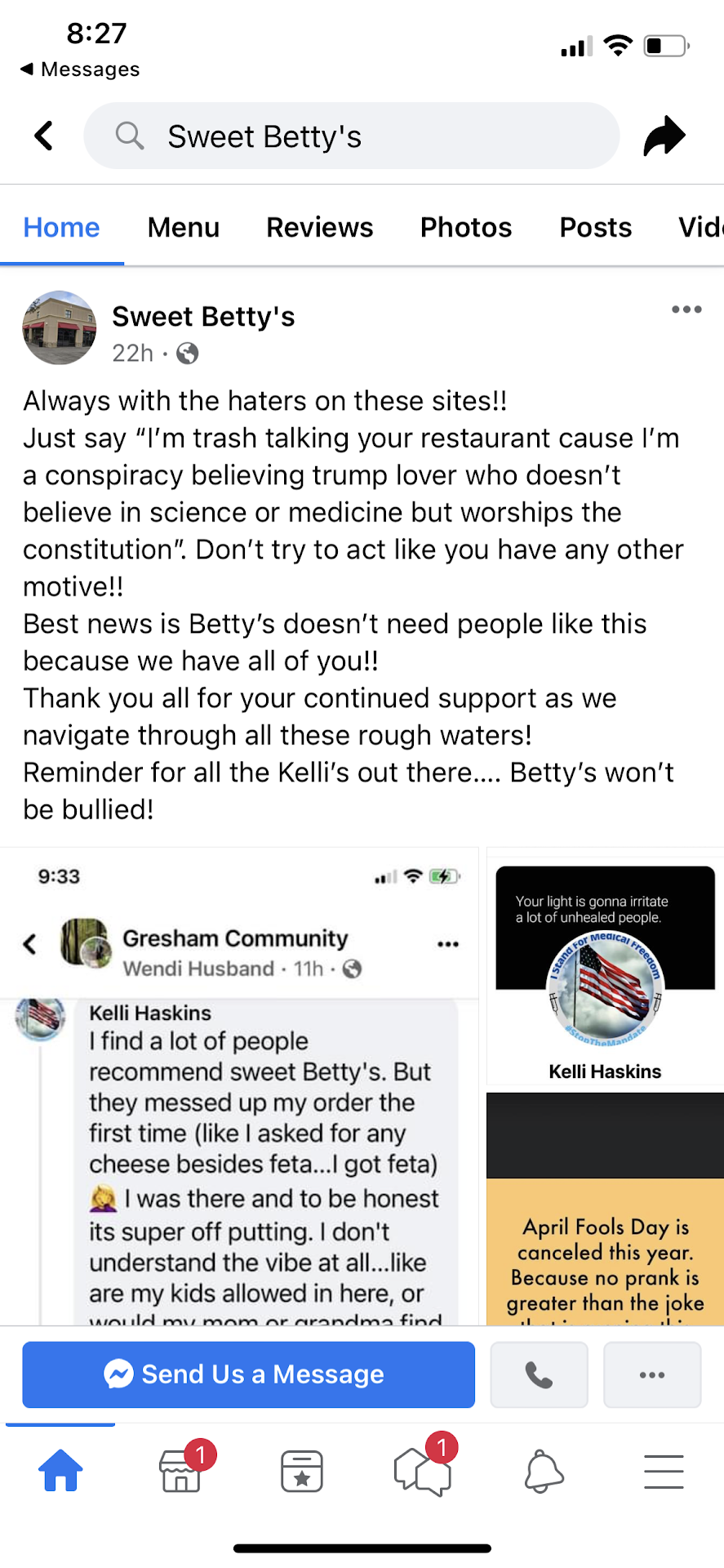724x1568 pixels.
Task: Open the Photos tab
Action: click(466, 227)
